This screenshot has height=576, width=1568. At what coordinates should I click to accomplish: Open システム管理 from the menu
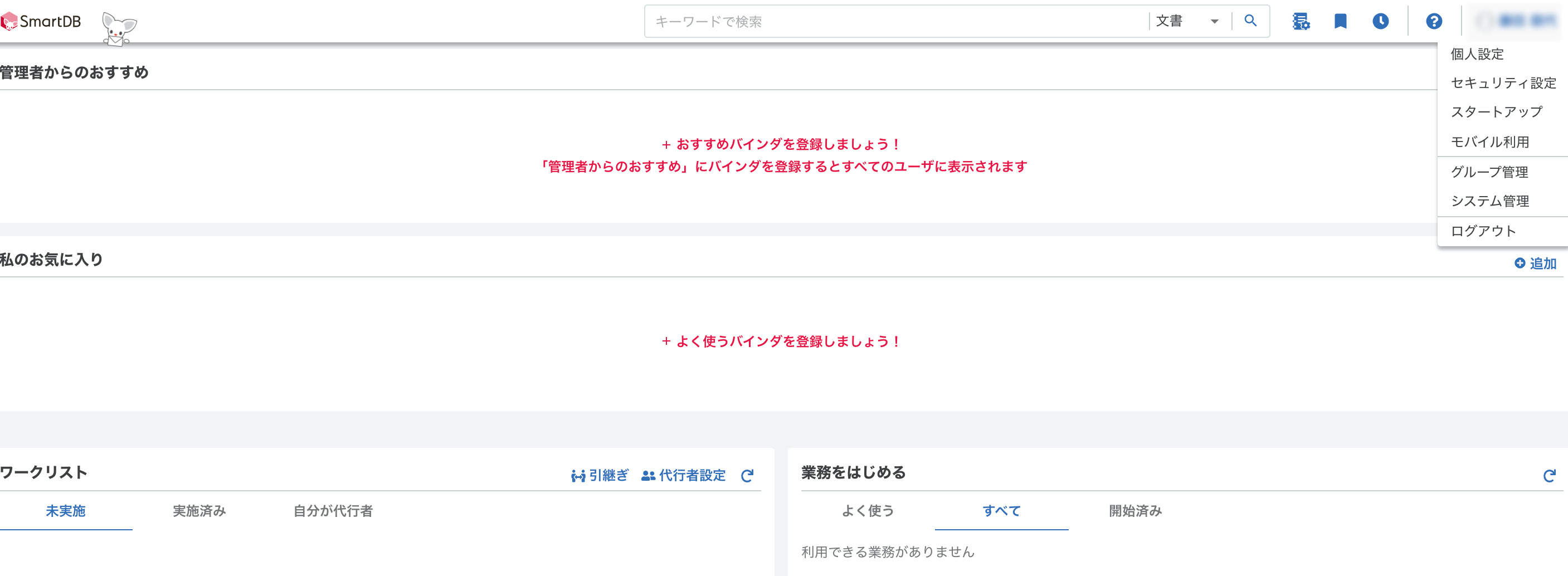[1489, 201]
